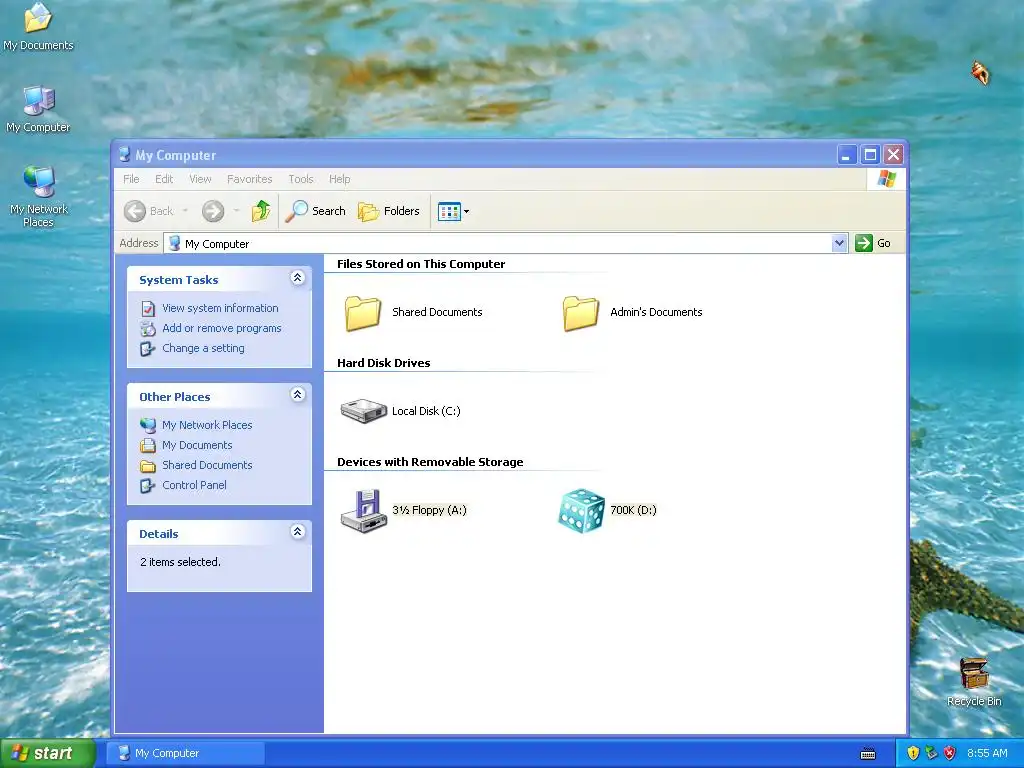
Task: Click the View system information icon
Action: click(x=148, y=308)
